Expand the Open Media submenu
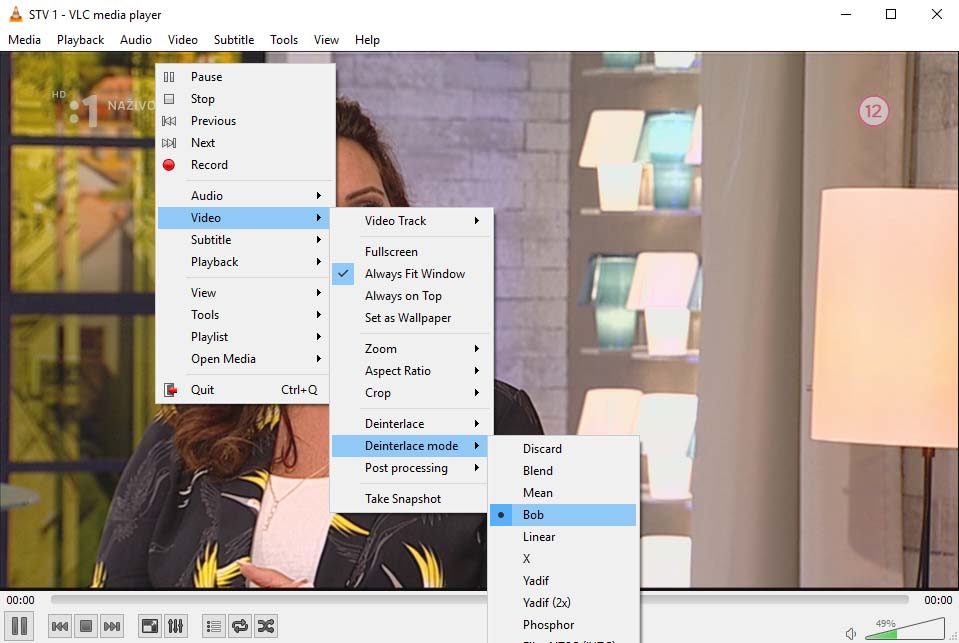959x643 pixels. tap(243, 359)
